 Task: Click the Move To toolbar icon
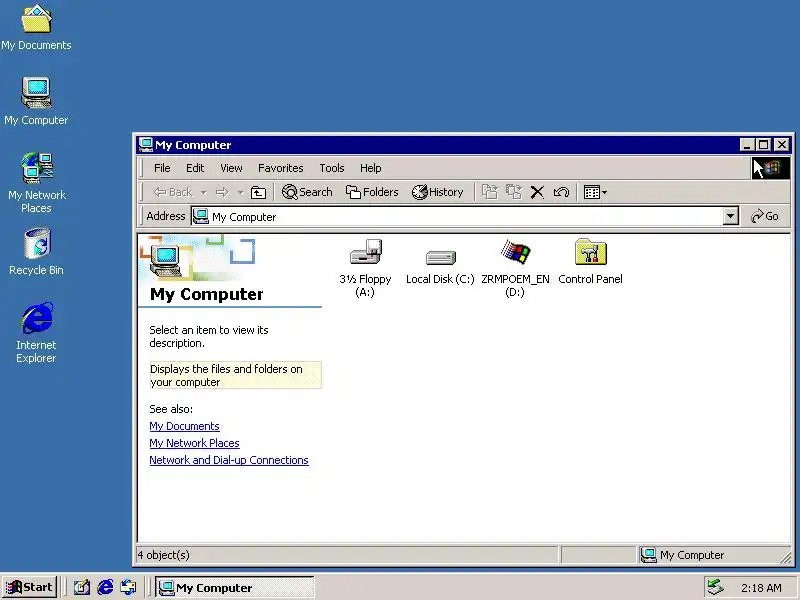click(490, 192)
